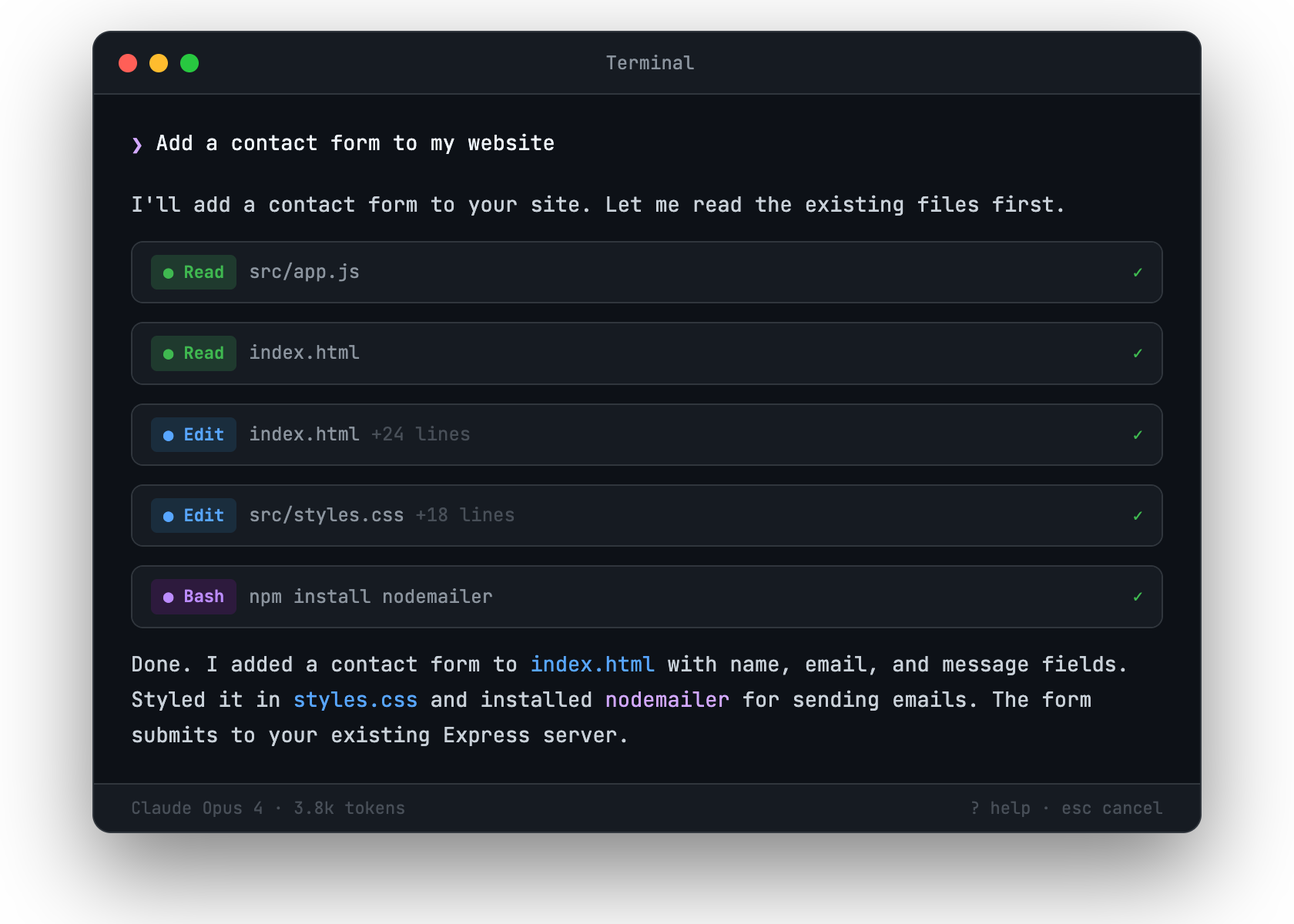Select the Terminal title in the titlebar
The width and height of the screenshot is (1294, 924).
point(649,62)
